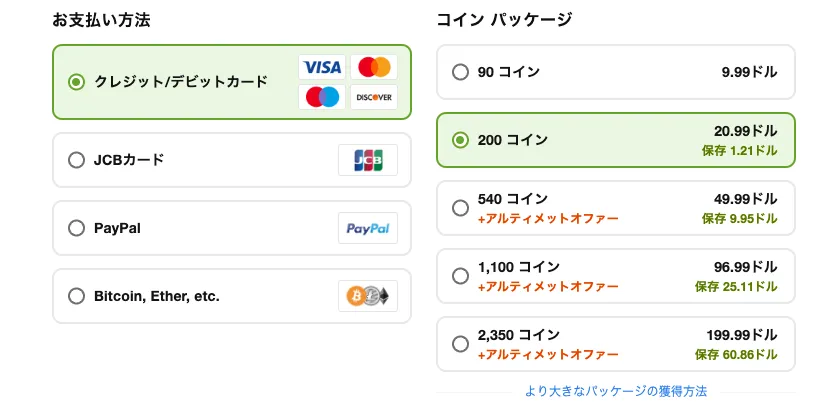This screenshot has width=823, height=414.
Task: Choose the 90 コイン package radio
Action: pyautogui.click(x=460, y=72)
